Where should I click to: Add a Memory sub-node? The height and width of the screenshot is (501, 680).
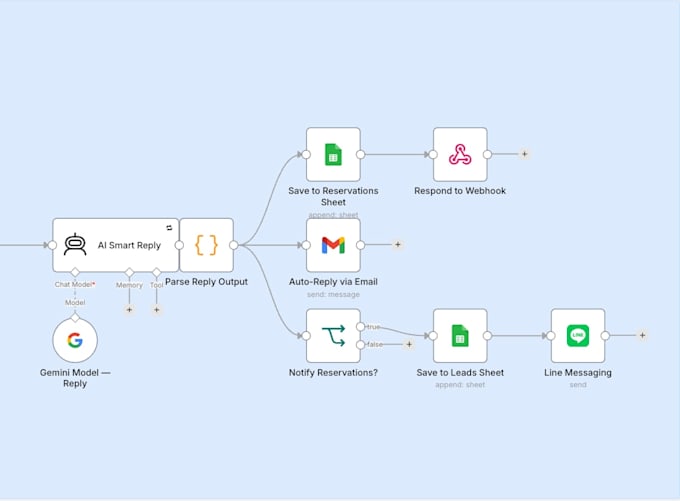tap(129, 310)
